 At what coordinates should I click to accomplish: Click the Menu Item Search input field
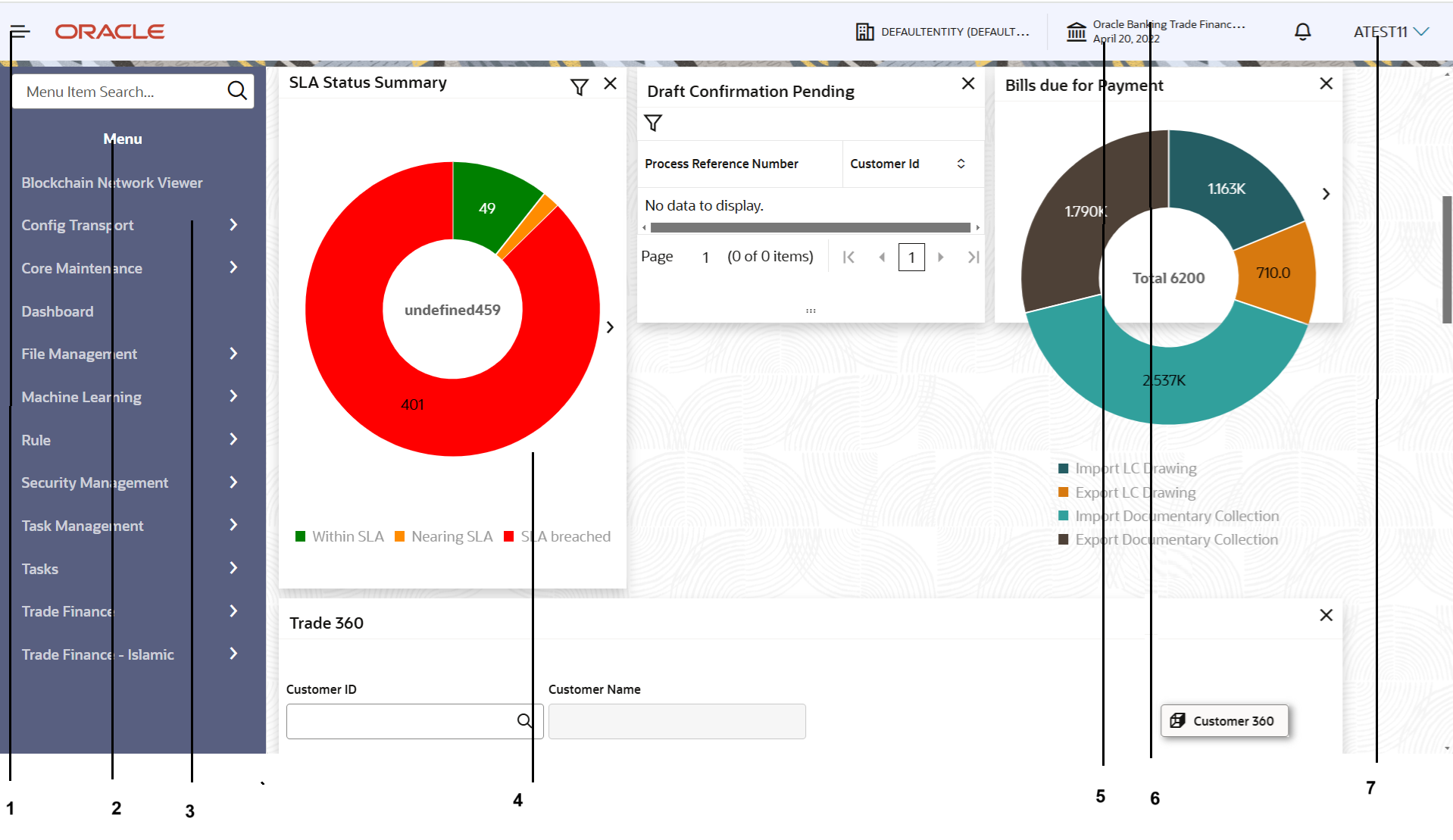click(x=119, y=92)
